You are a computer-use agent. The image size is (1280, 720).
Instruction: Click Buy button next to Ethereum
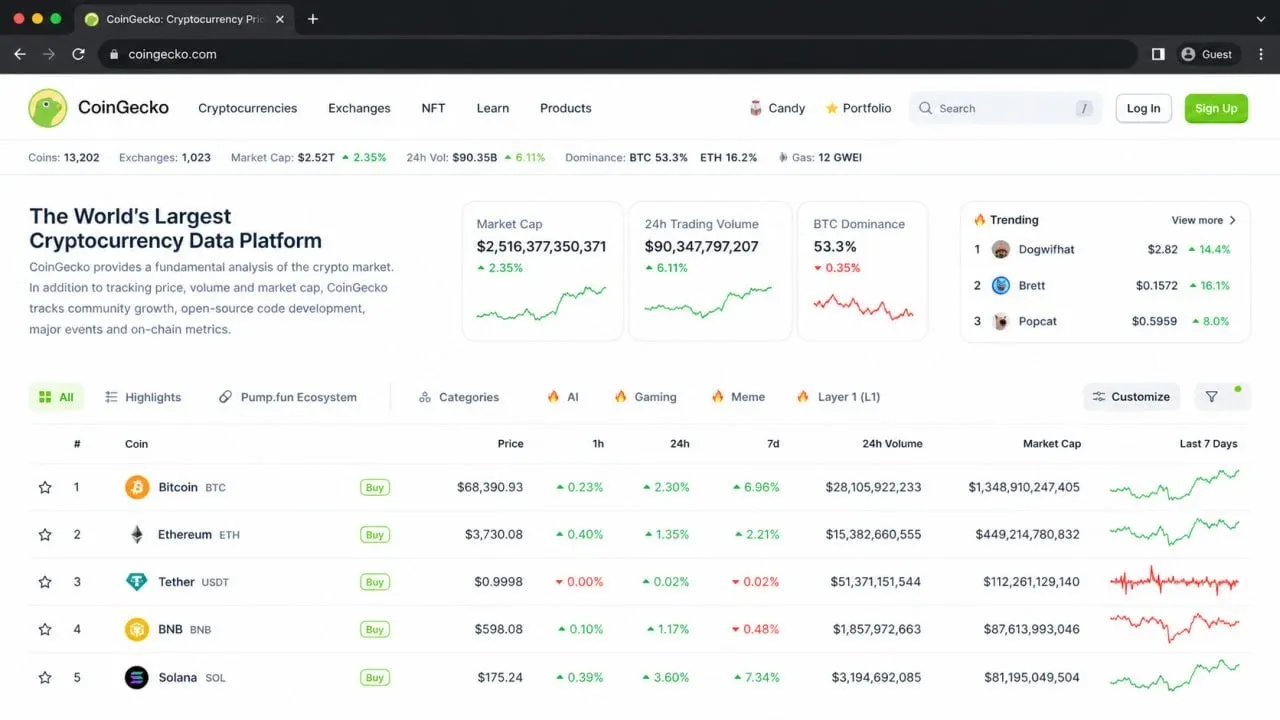[375, 535]
